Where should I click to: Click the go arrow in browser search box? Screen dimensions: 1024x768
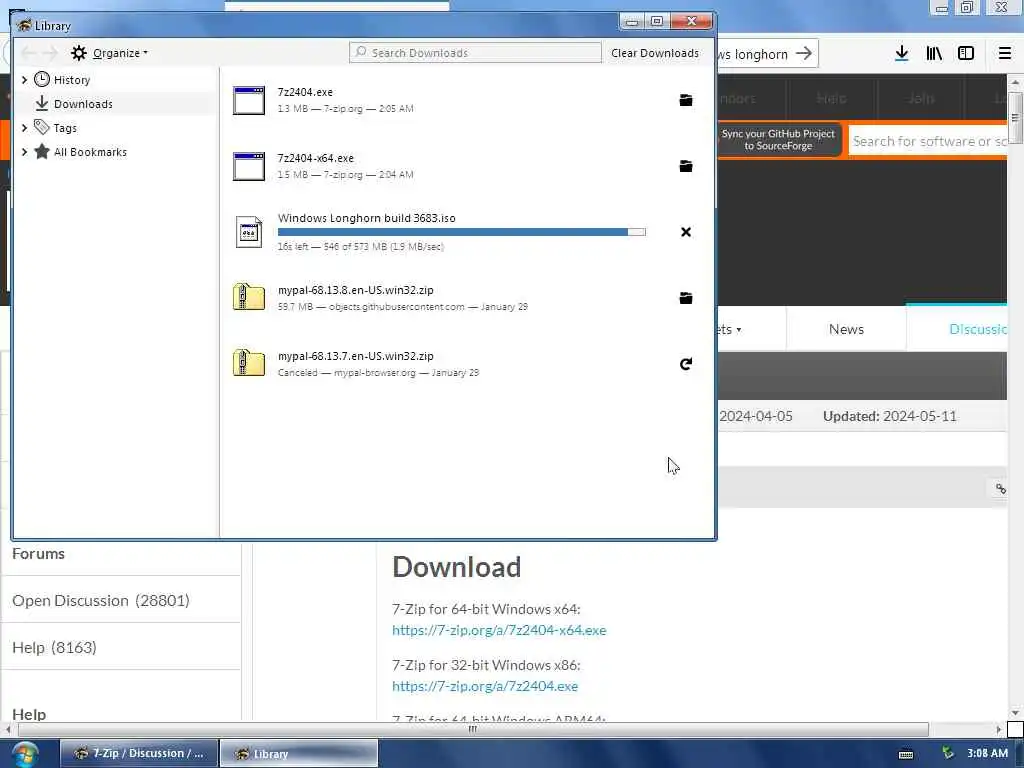[x=805, y=54]
